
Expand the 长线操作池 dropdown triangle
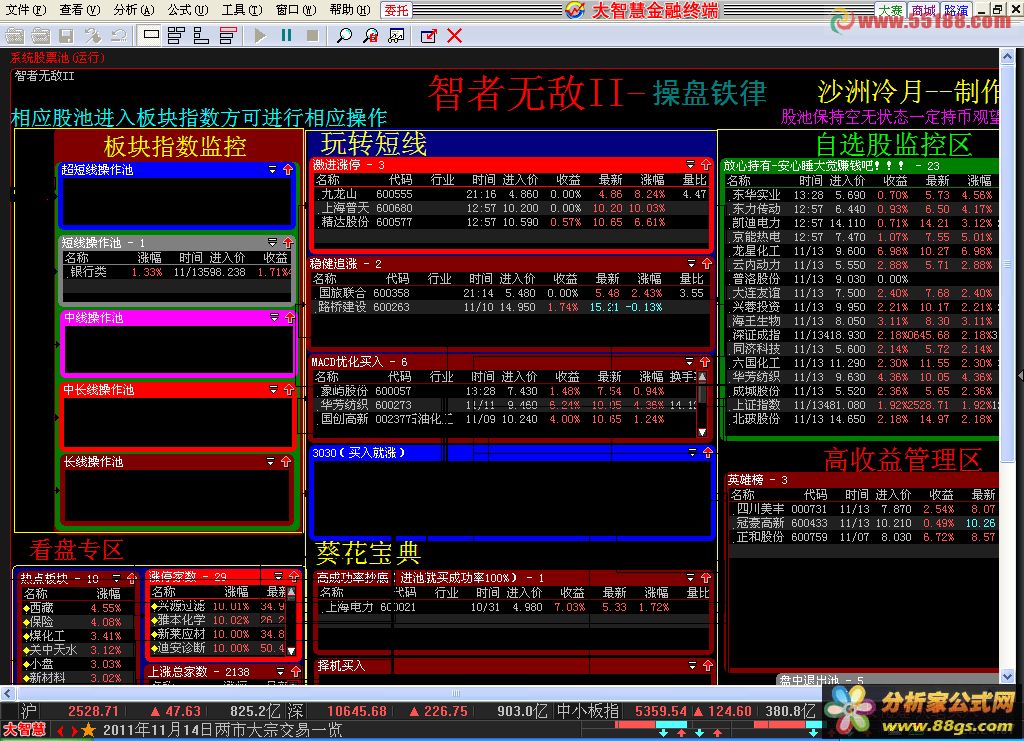[270, 462]
